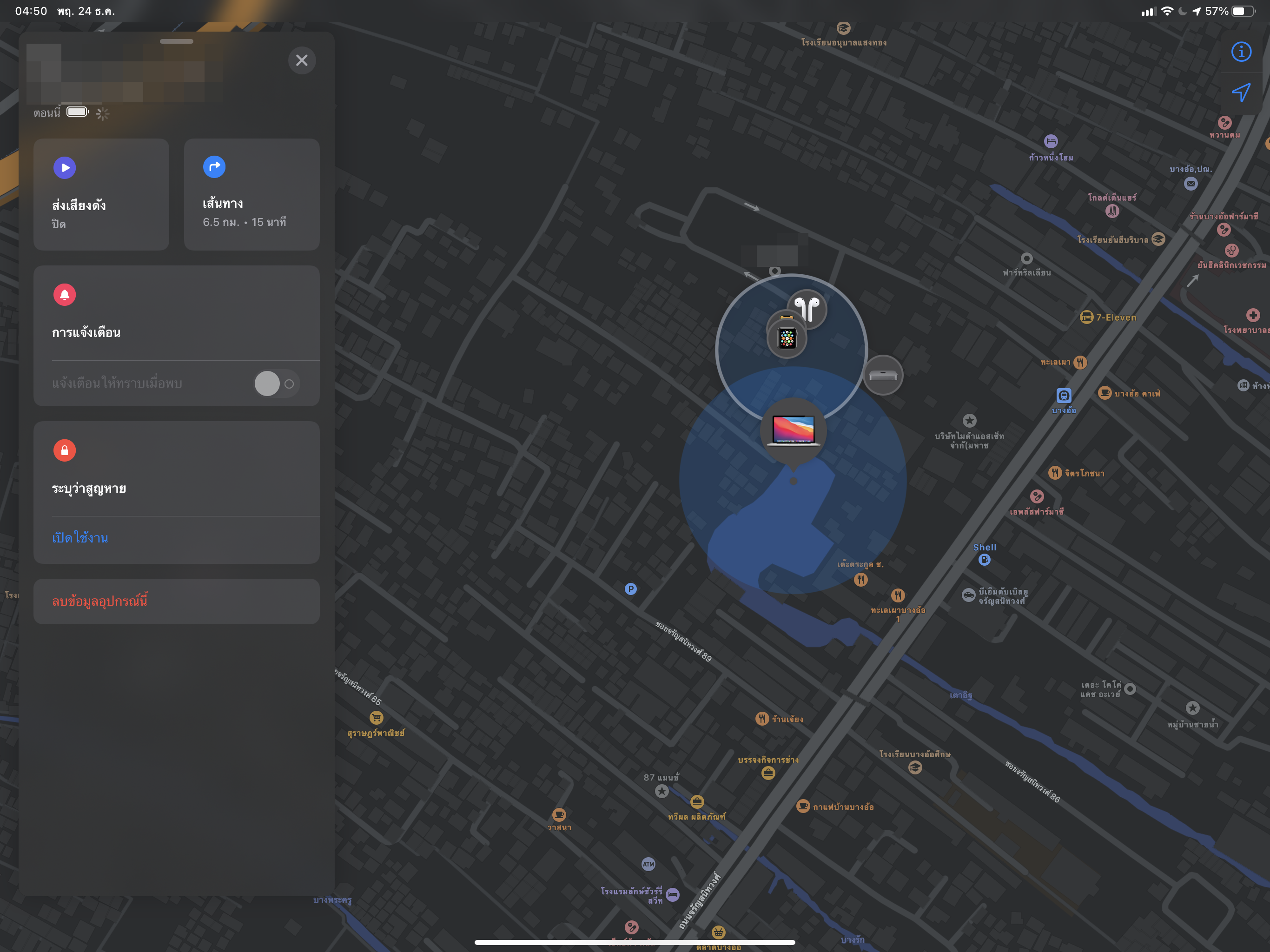
Task: Select the Apple Watch marker on the map
Action: pyautogui.click(x=787, y=338)
